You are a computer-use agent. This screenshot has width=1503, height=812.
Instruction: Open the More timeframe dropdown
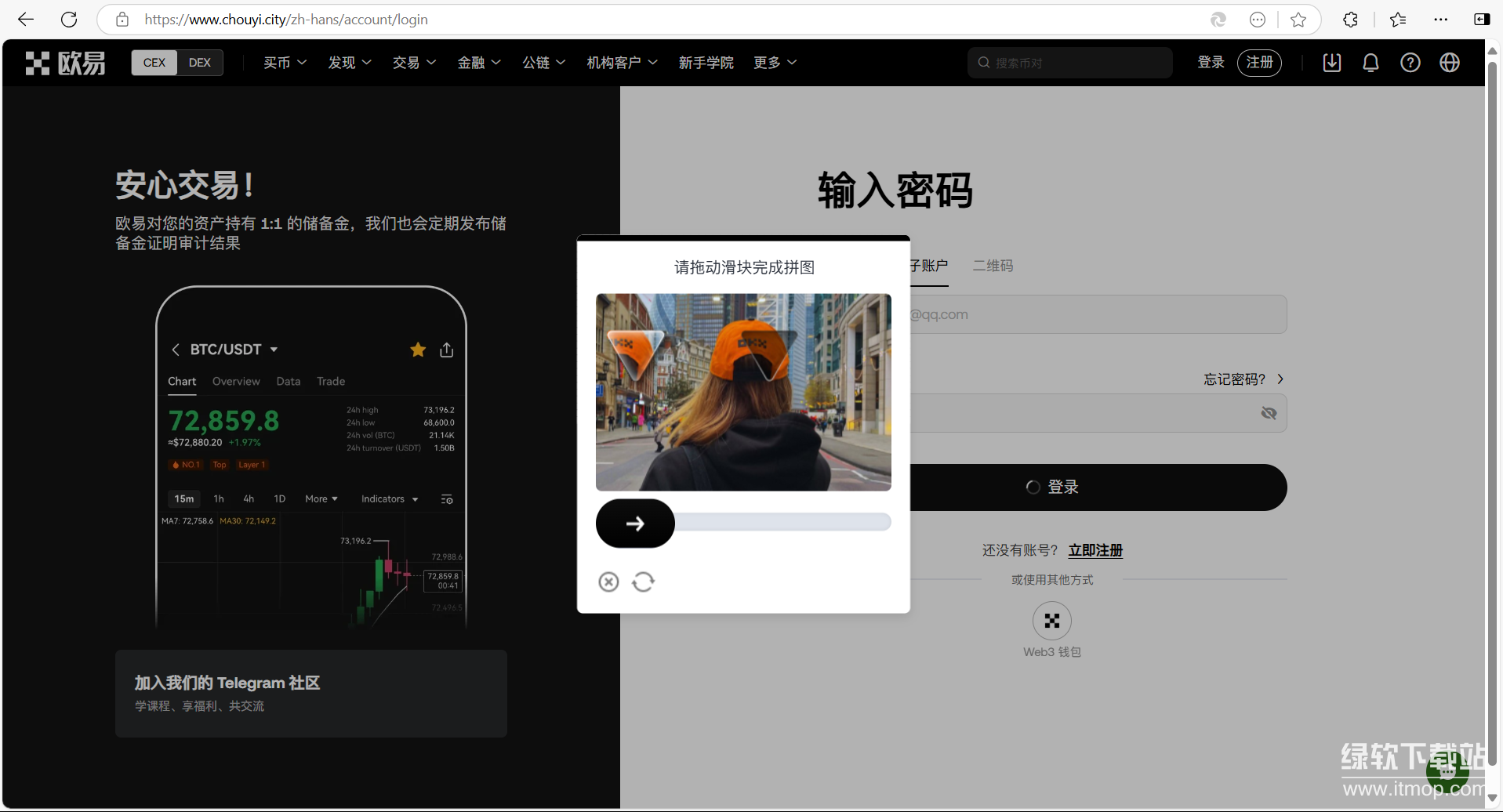tap(321, 499)
